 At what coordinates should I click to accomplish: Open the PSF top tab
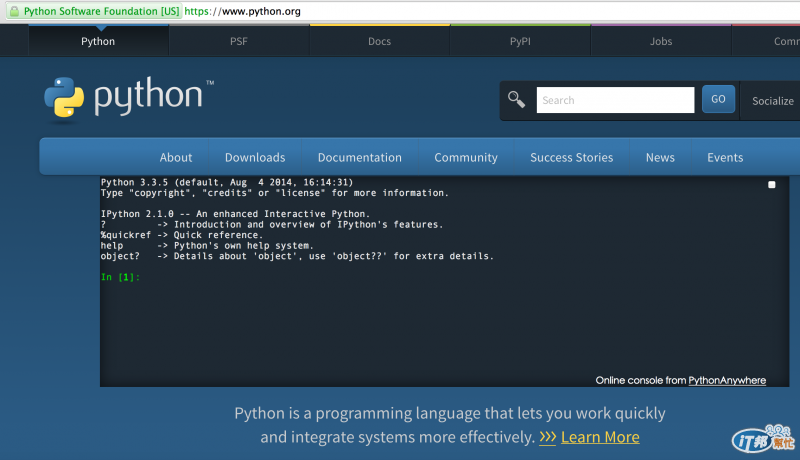pyautogui.click(x=239, y=41)
